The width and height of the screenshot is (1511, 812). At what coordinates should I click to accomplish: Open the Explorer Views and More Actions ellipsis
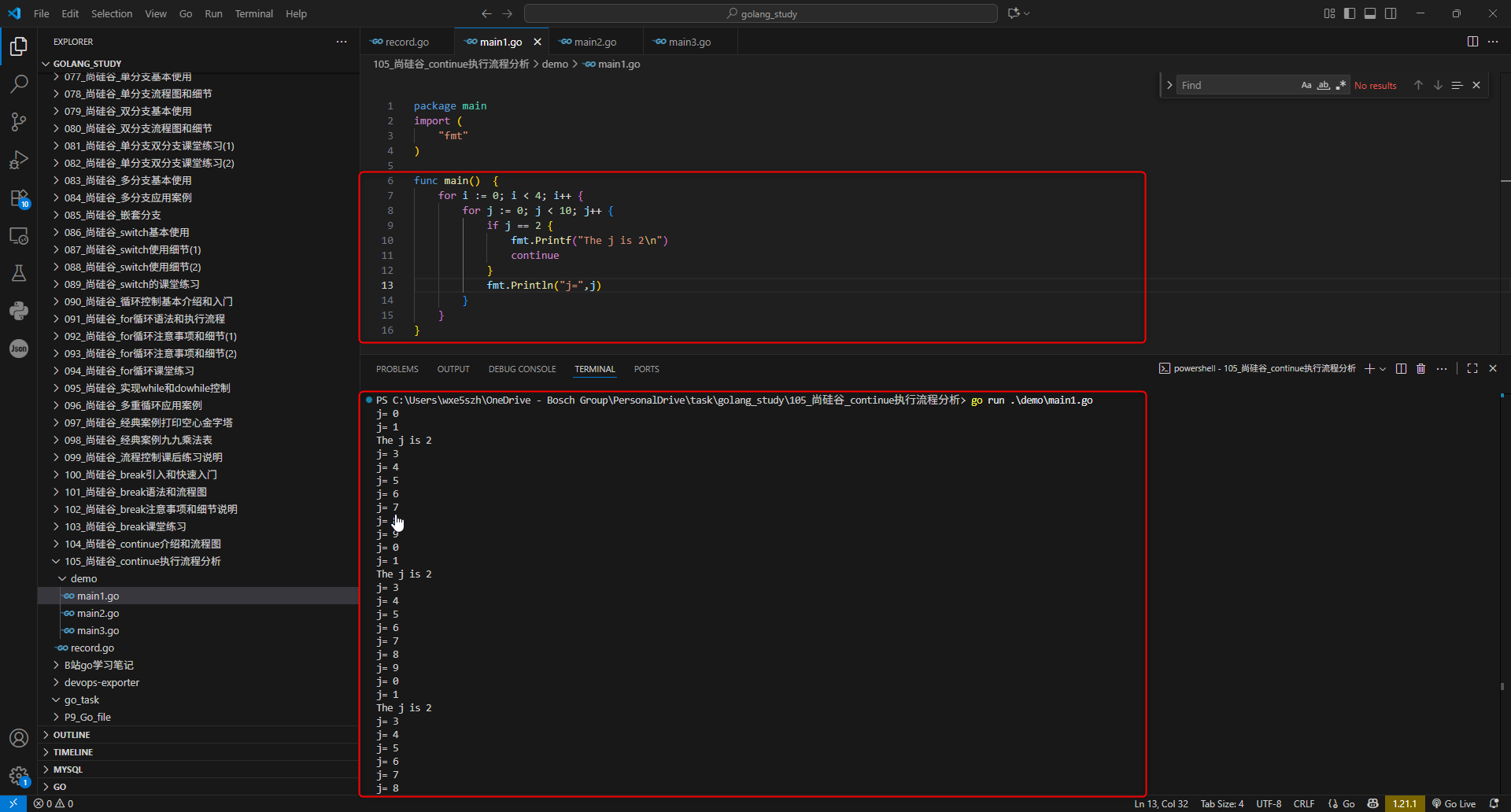tap(342, 42)
